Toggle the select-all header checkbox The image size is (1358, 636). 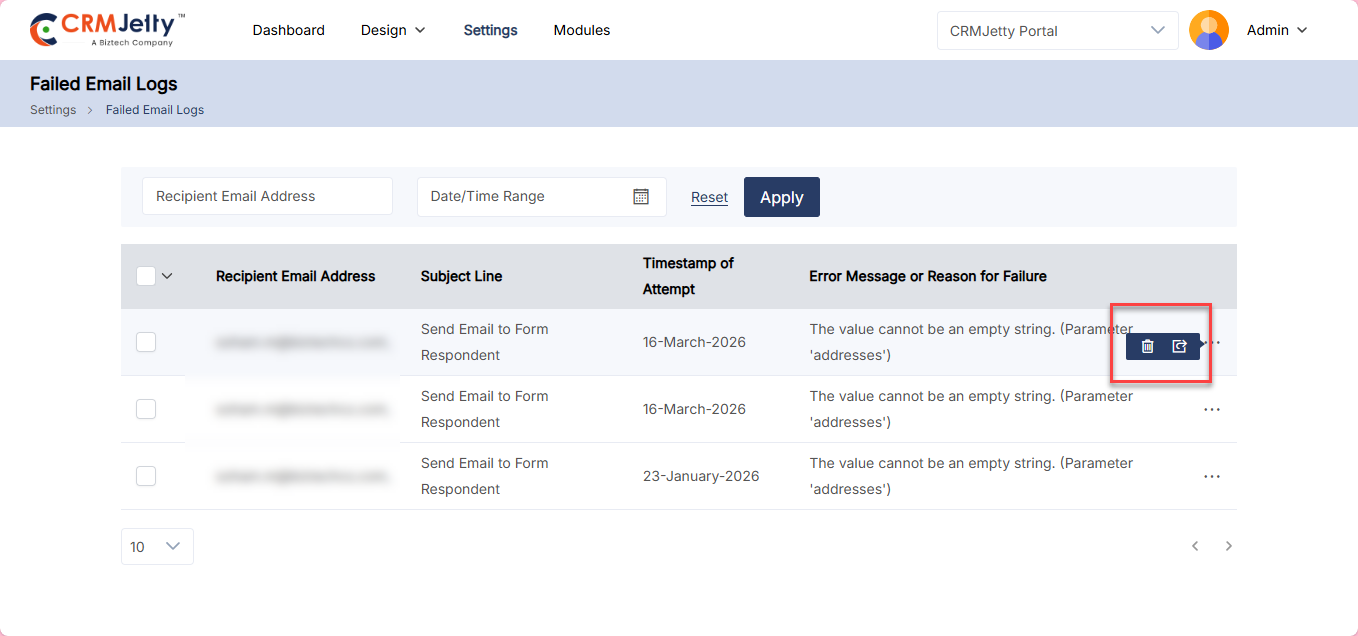click(146, 276)
